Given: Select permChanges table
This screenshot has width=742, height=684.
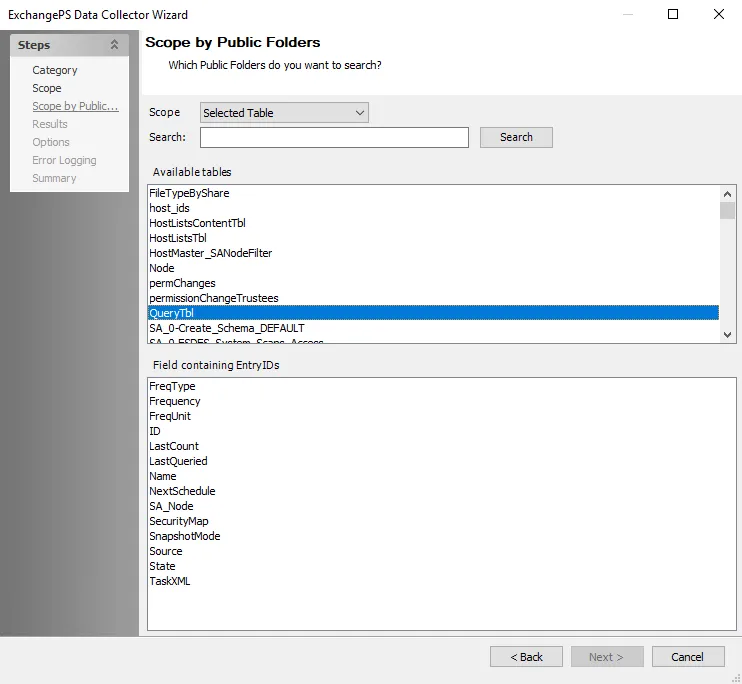Looking at the screenshot, I should pos(433,283).
